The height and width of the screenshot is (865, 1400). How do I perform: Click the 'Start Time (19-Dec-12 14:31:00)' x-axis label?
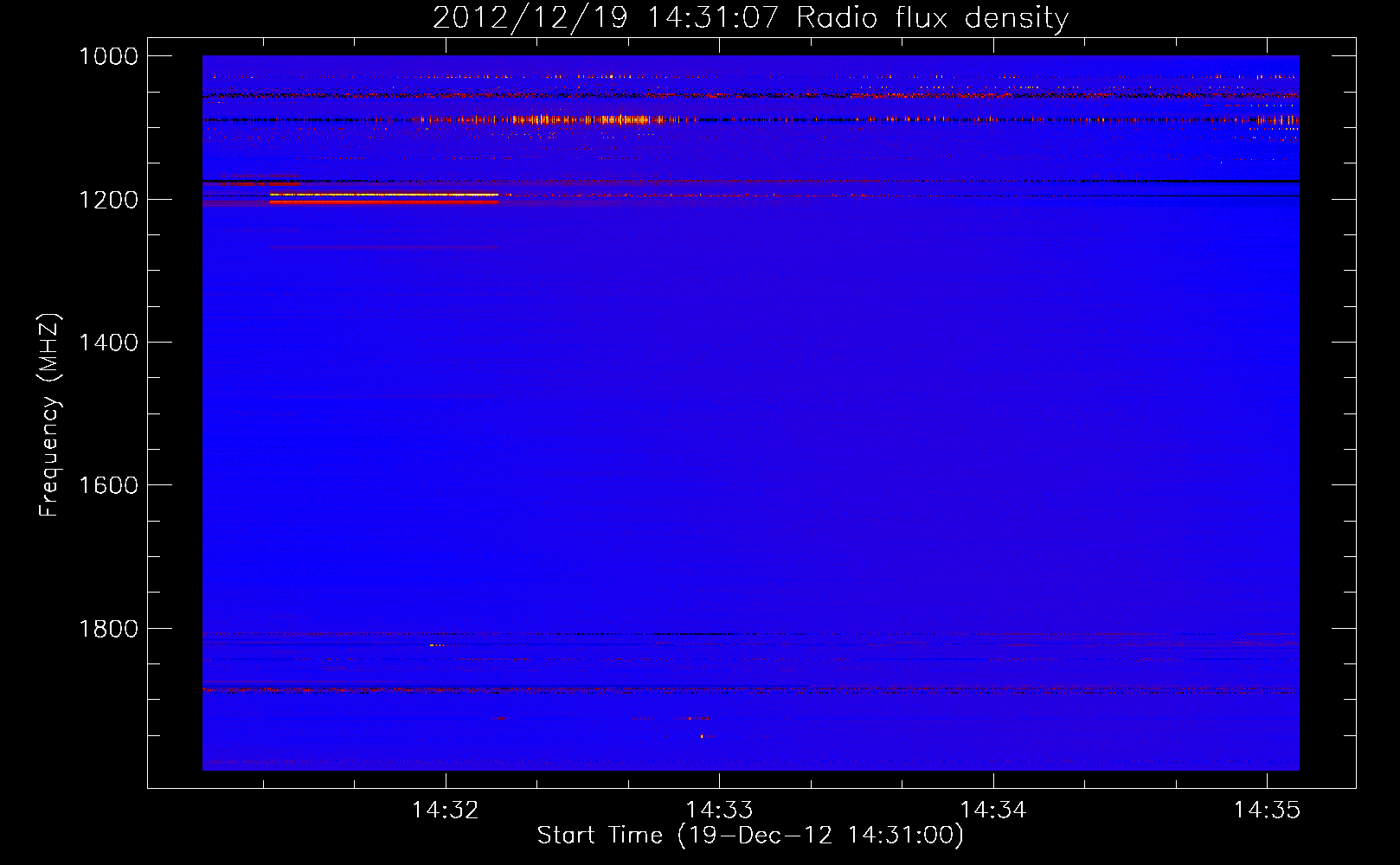coord(750,836)
